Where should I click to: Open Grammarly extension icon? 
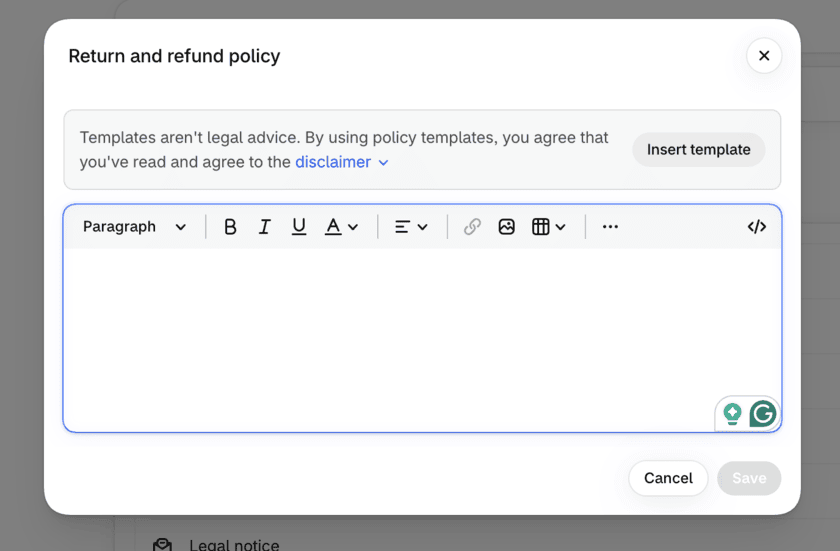[763, 414]
